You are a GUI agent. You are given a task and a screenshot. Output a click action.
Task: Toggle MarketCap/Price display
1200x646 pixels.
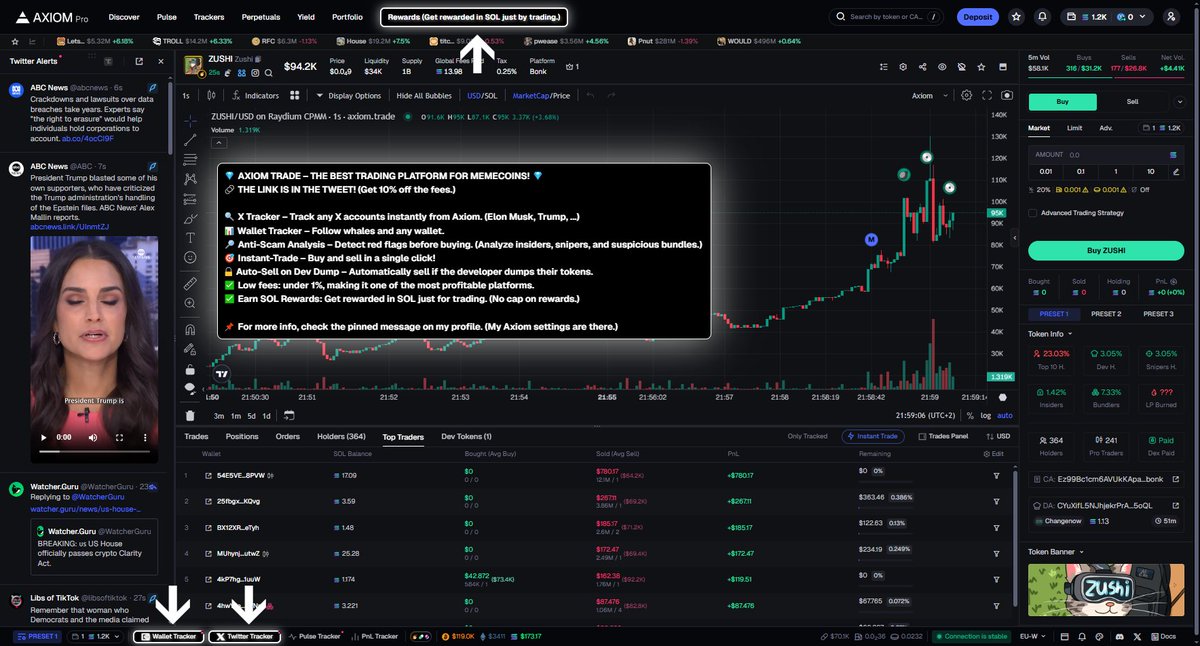[x=541, y=95]
